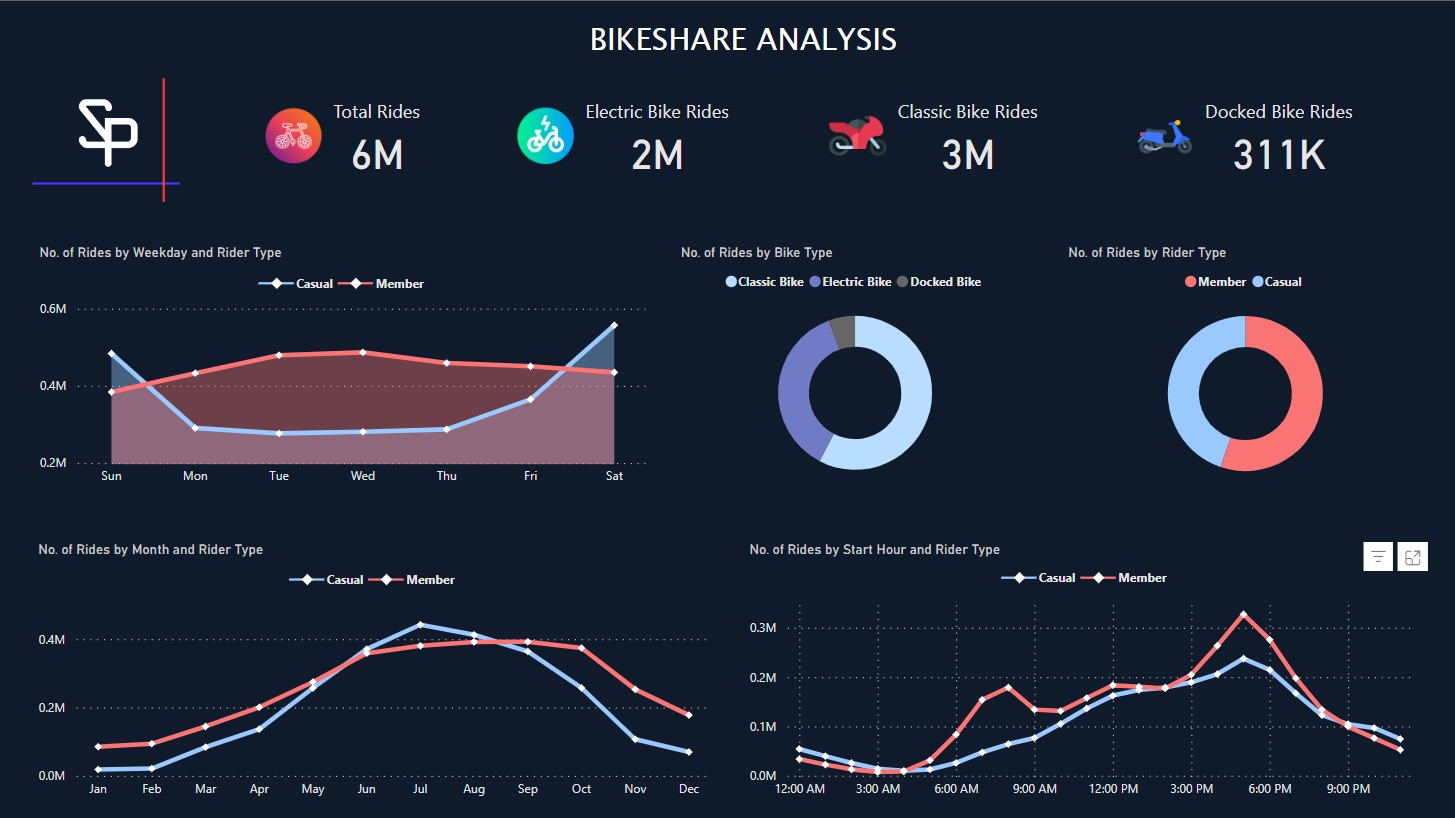Click the Total Rides 6M card value

[377, 155]
